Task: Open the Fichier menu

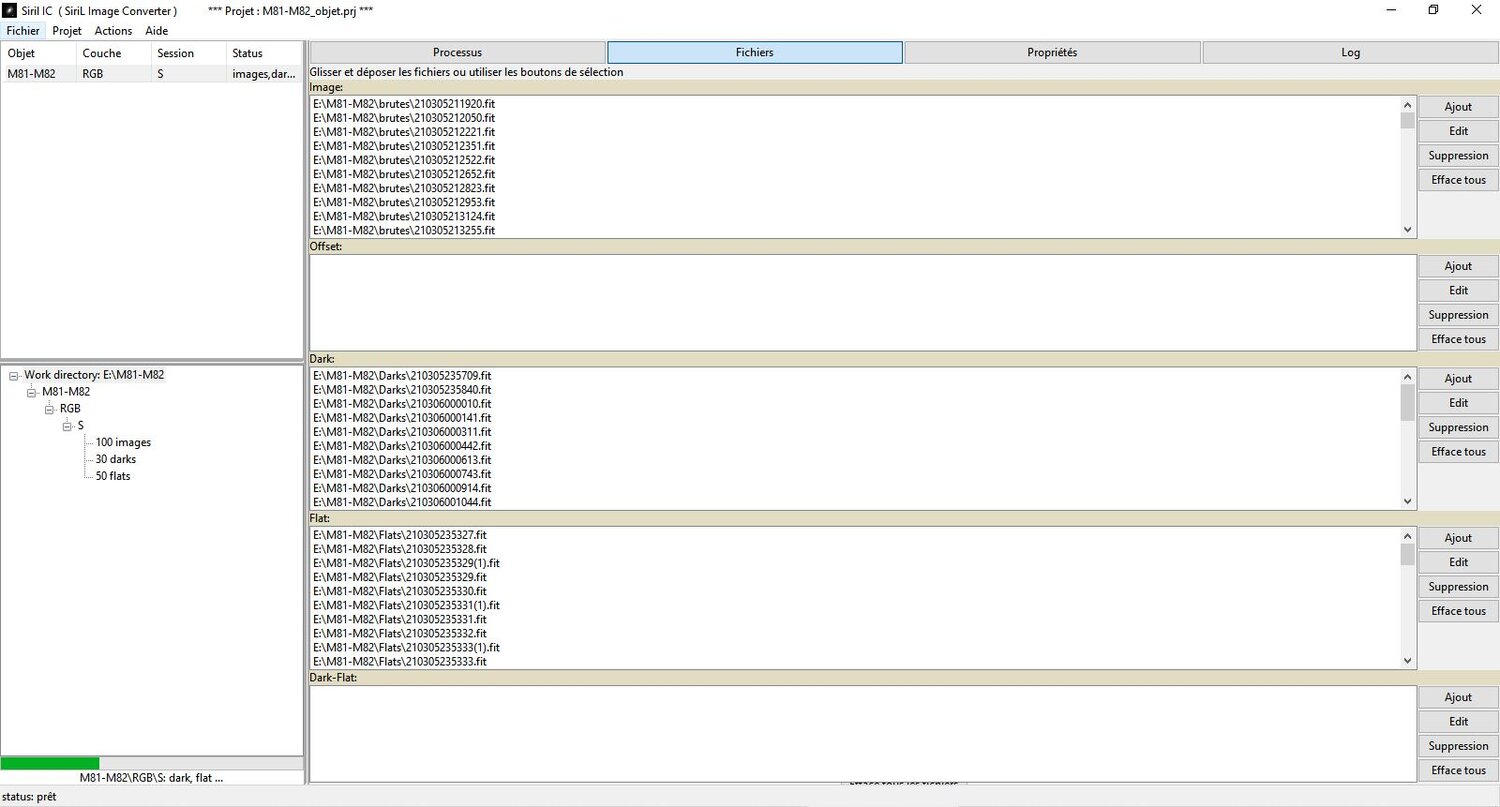Action: [23, 31]
